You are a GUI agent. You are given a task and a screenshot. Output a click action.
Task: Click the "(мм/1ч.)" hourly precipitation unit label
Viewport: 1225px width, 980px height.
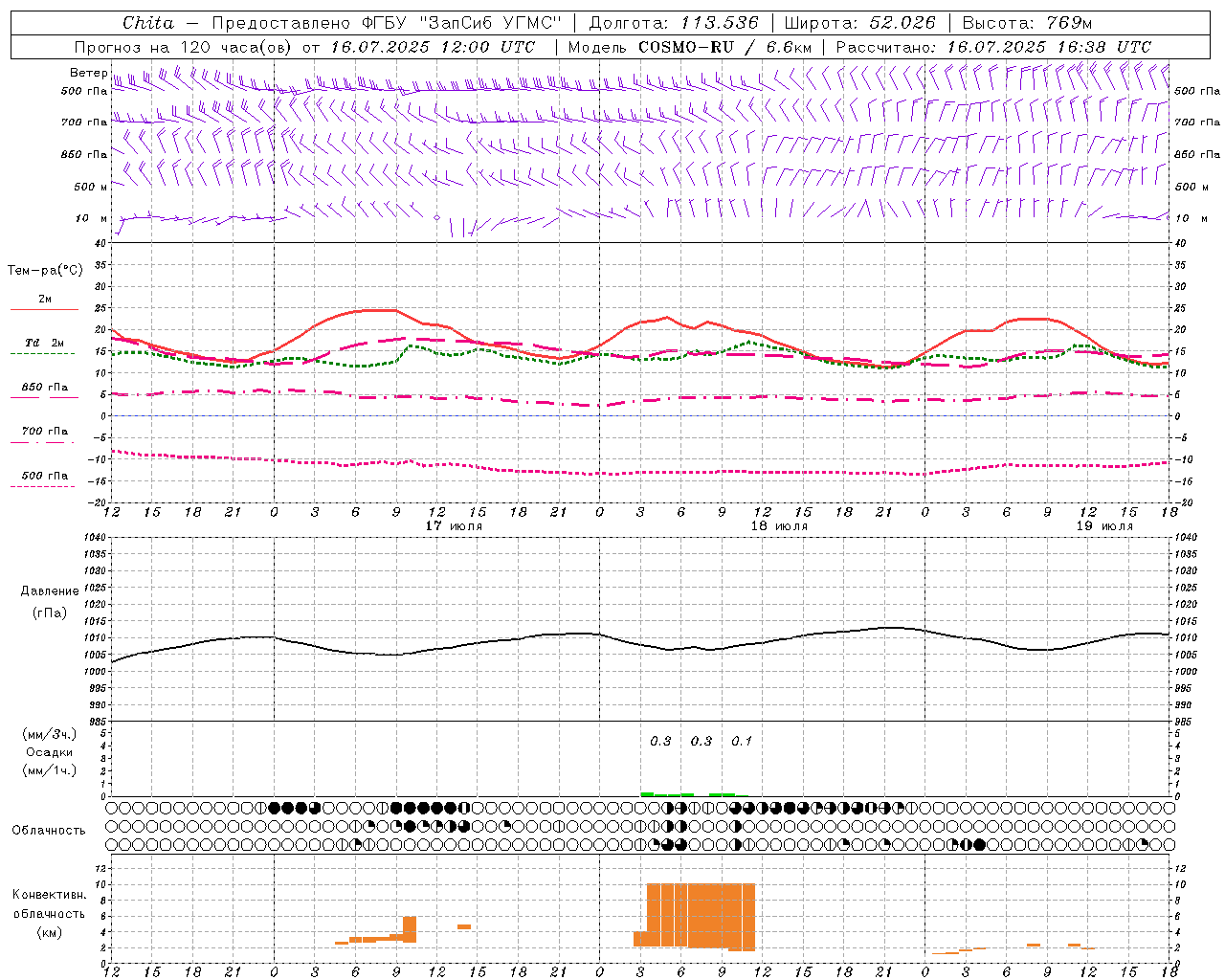[50, 770]
